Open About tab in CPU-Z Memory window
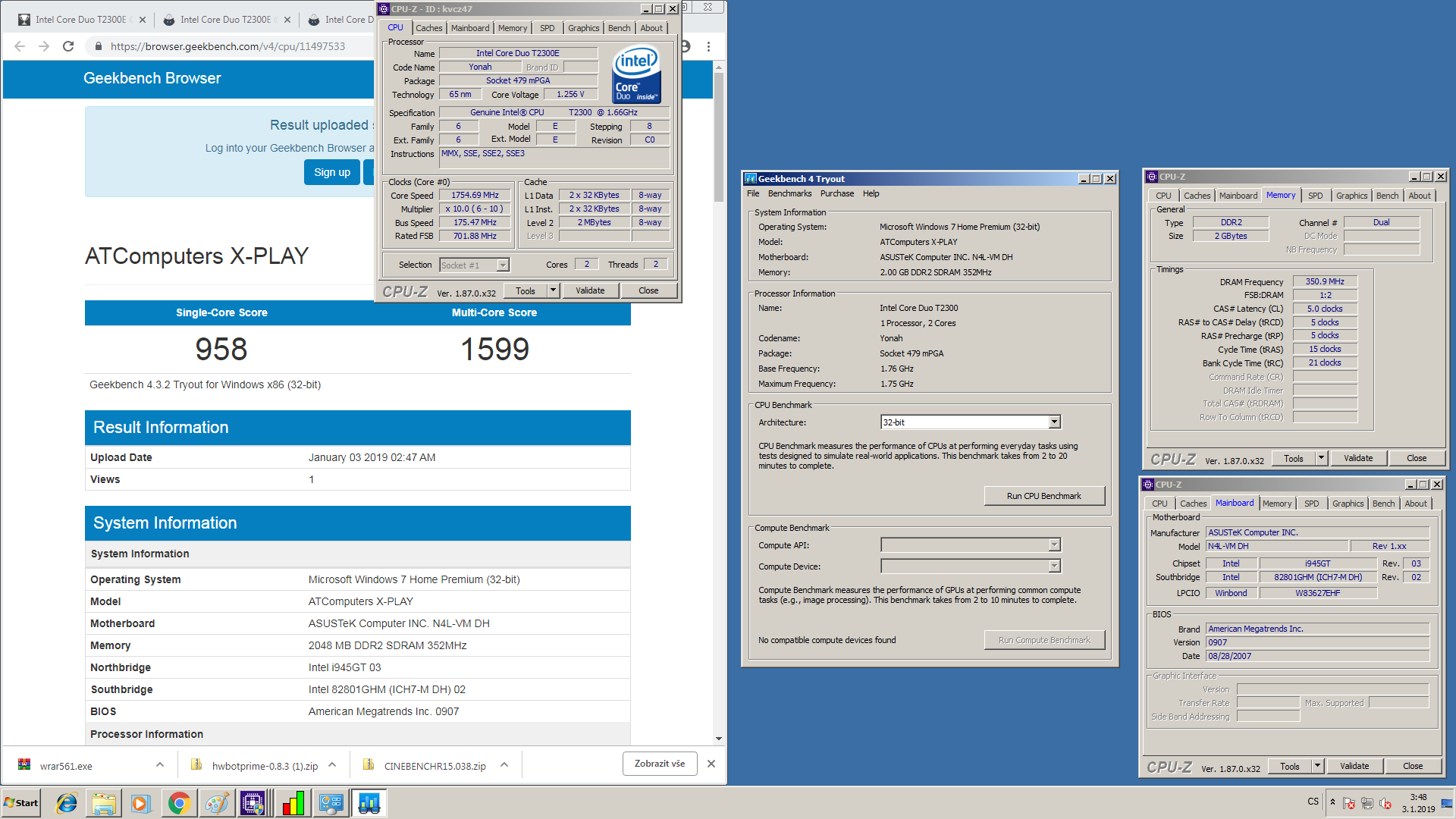The height and width of the screenshot is (819, 1456). click(1419, 196)
